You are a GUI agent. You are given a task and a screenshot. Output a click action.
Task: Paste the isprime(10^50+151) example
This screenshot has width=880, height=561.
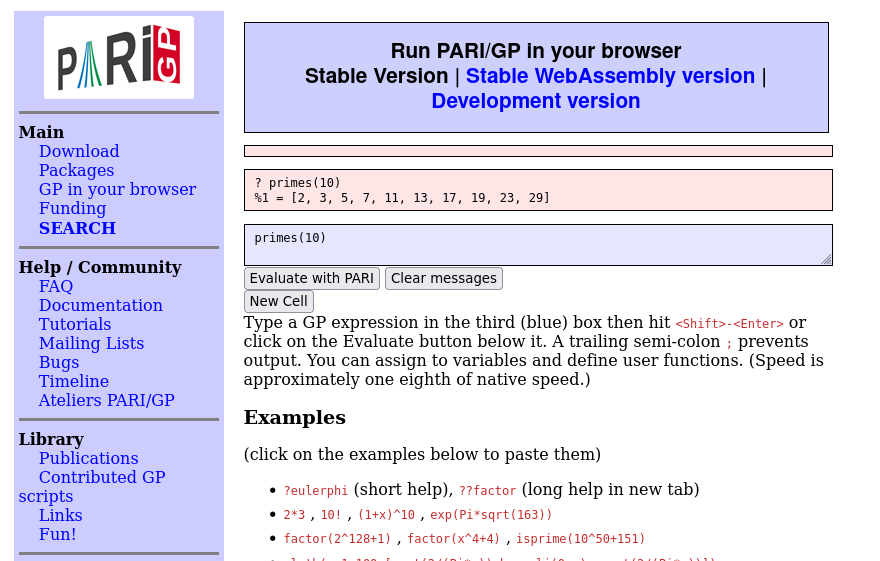[580, 539]
